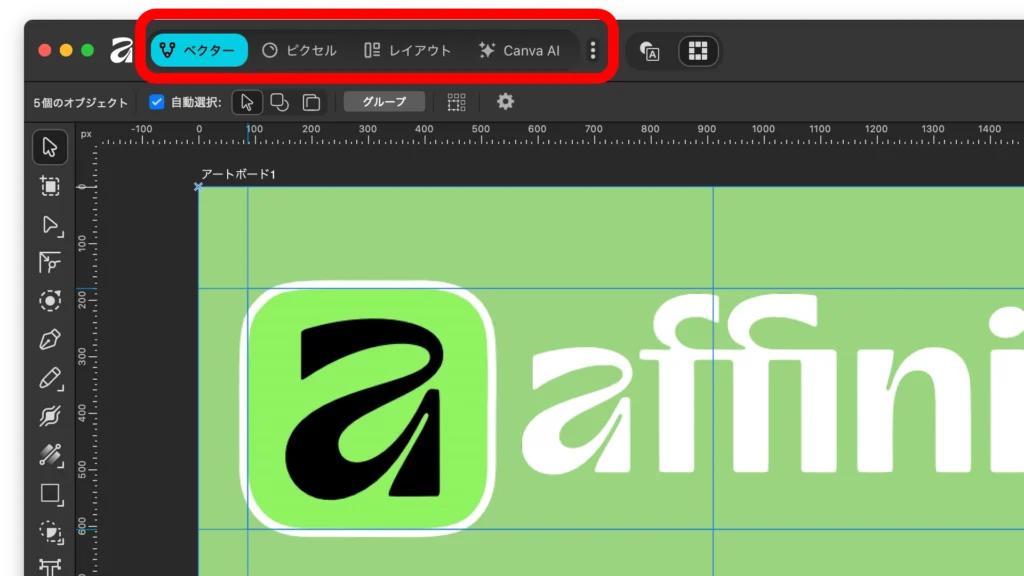Open the Canva AI persona
The image size is (1024, 576).
click(x=521, y=50)
